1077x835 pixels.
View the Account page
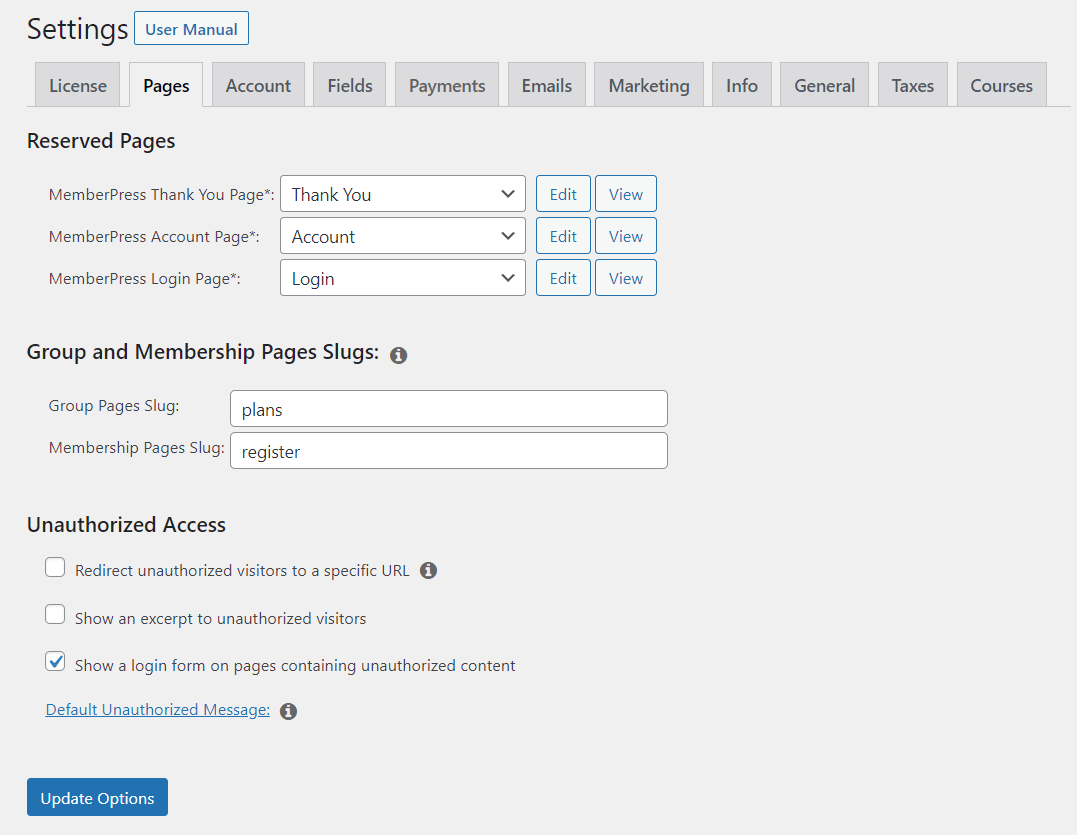626,236
